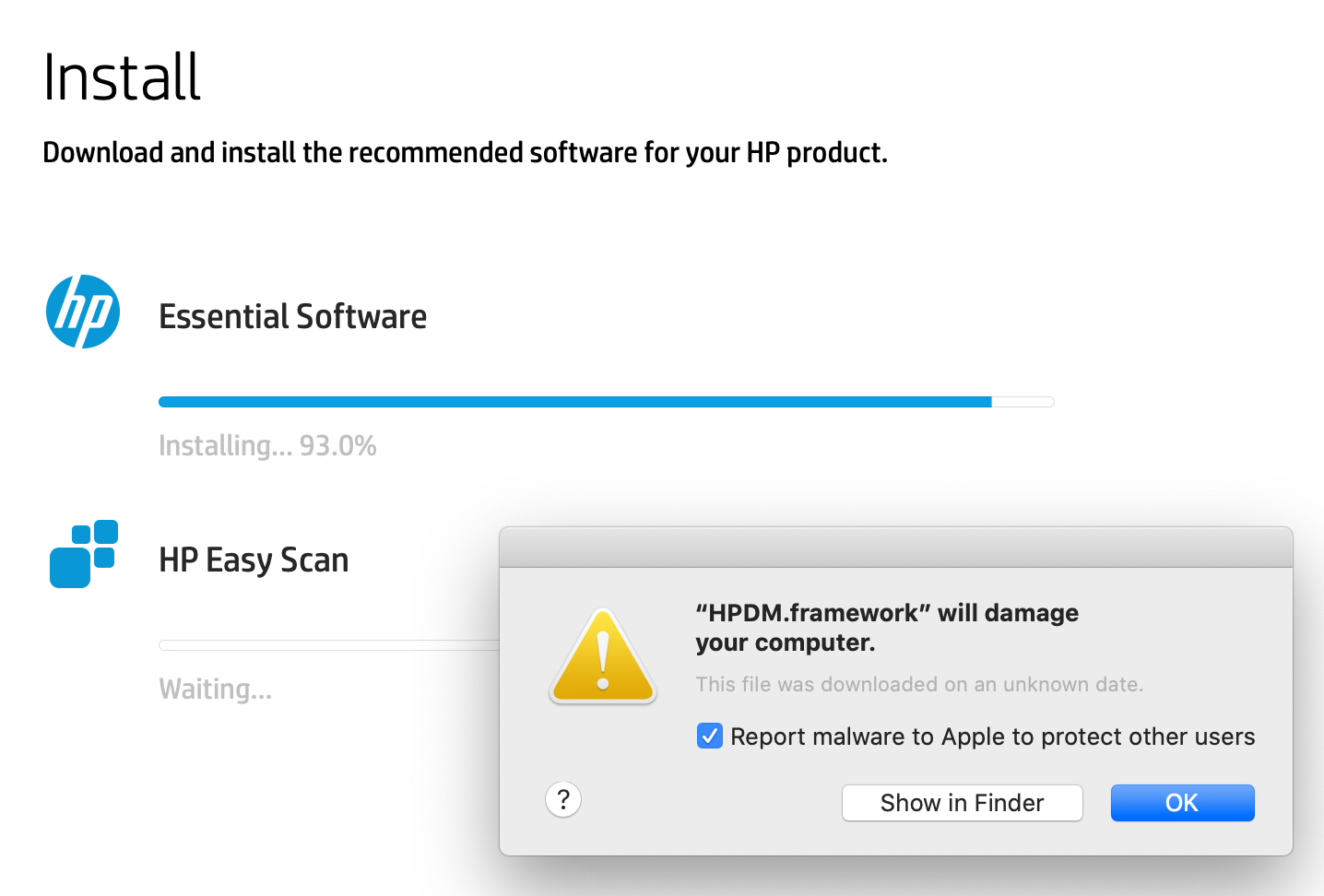Click the 'downloaded on an unknown date' text

pos(919,685)
